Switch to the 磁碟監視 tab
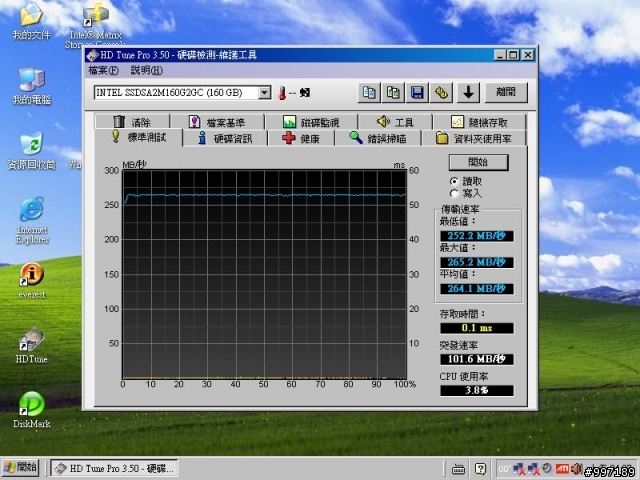 [x=311, y=122]
